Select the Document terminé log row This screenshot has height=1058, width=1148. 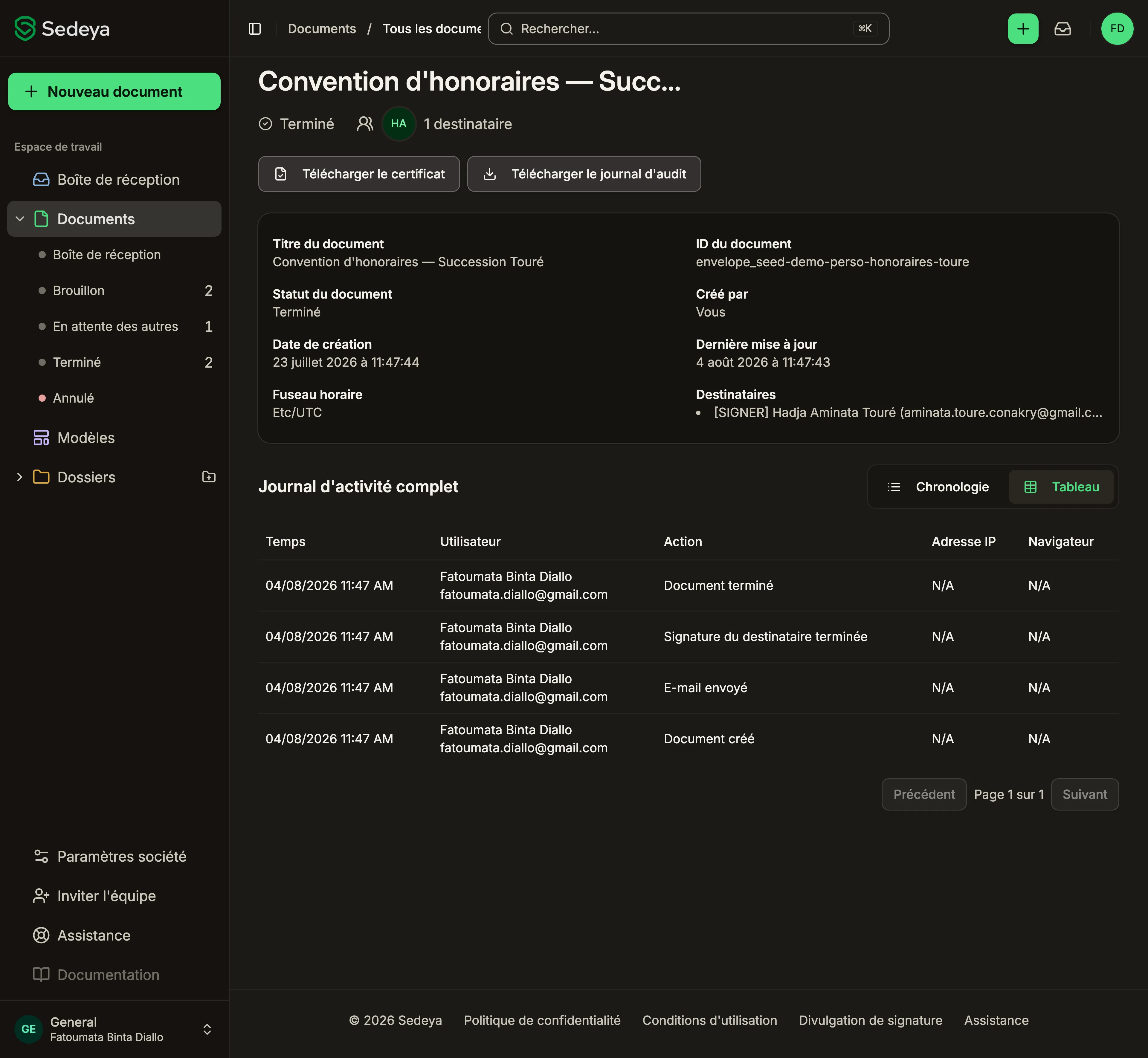[688, 586]
